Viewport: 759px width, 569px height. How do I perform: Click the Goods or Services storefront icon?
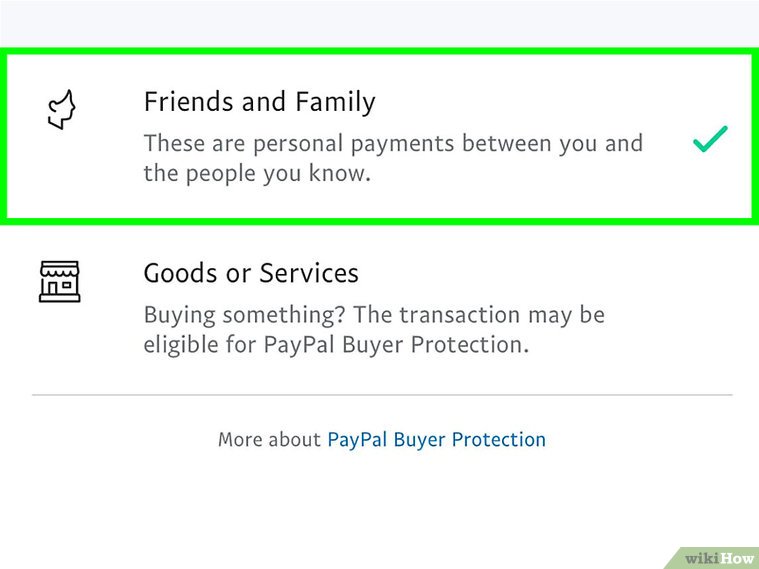pyautogui.click(x=59, y=281)
